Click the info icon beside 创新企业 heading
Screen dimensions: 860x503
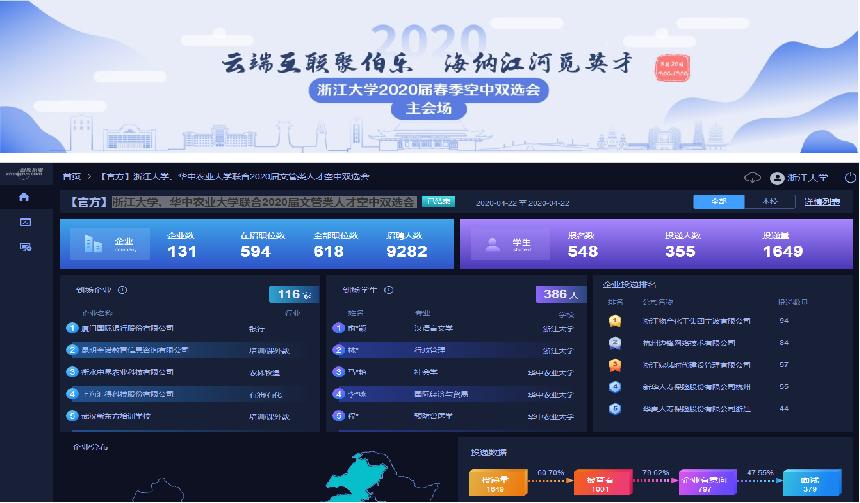tap(123, 290)
